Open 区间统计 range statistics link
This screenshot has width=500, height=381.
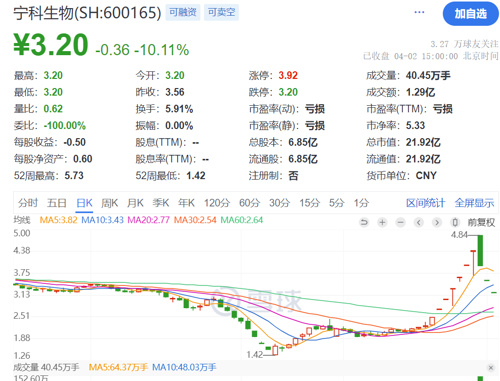(425, 203)
